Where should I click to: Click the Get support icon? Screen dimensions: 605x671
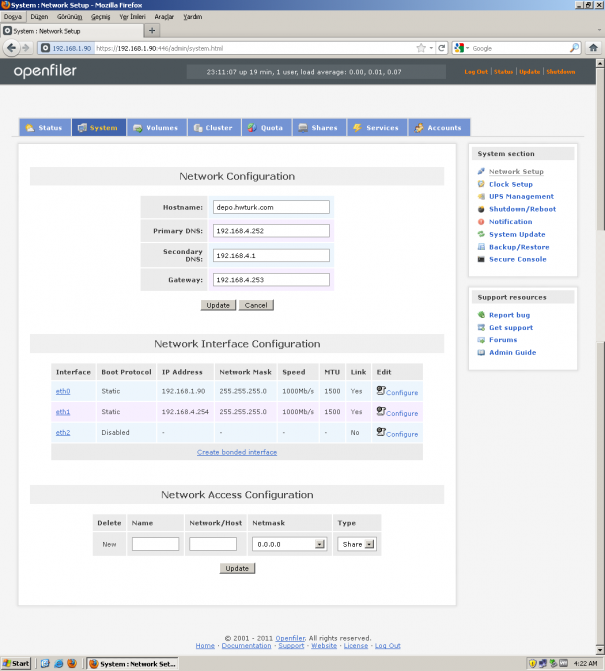(x=481, y=327)
